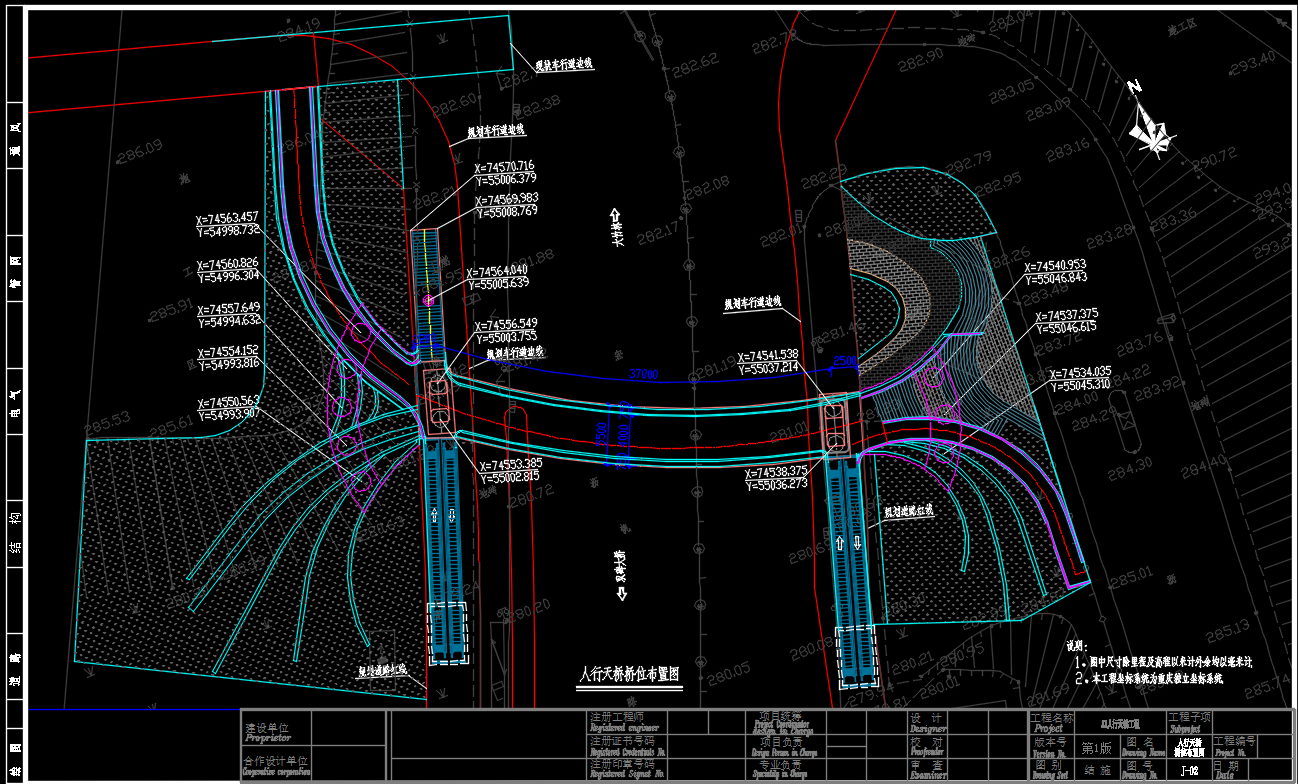Select the elevation value 285.01

click(1130, 578)
